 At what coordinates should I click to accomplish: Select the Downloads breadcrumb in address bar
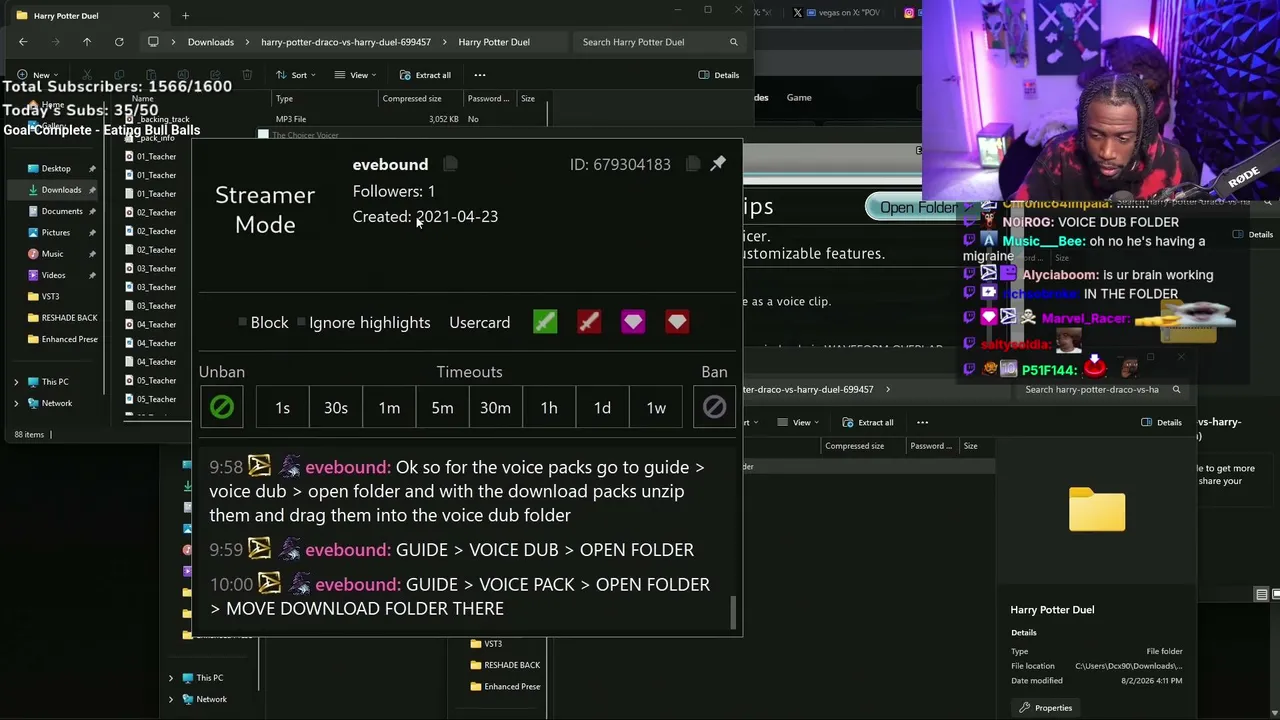(210, 42)
